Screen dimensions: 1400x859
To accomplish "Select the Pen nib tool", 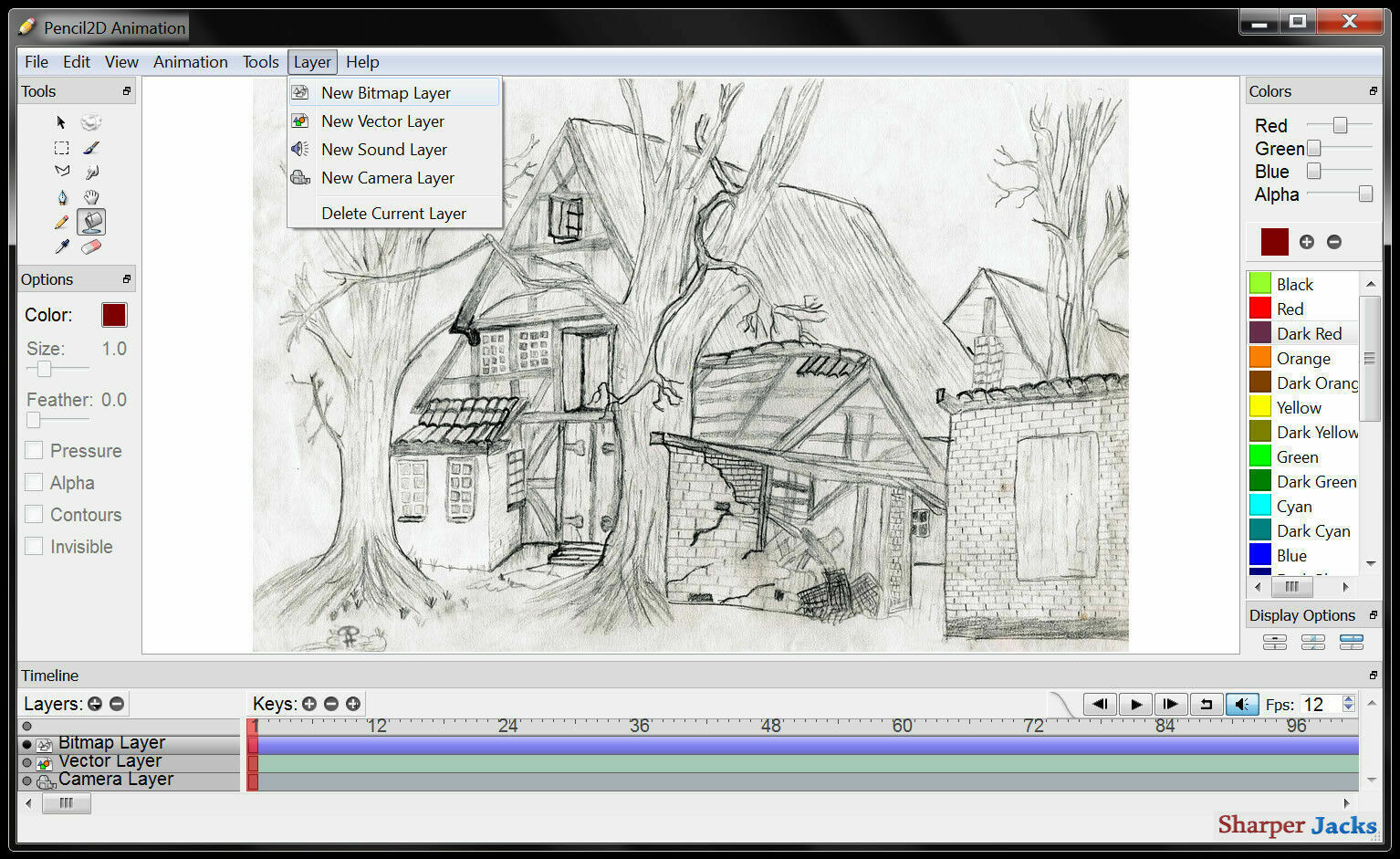I will click(61, 197).
